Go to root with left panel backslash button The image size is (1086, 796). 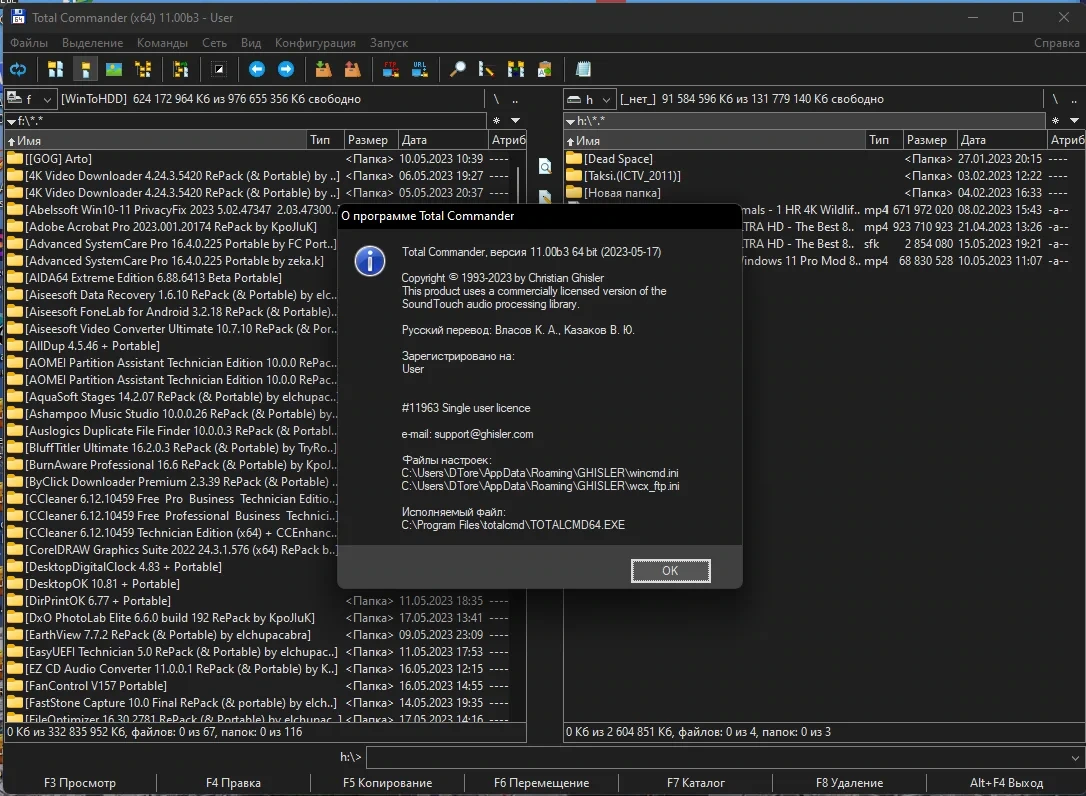(x=496, y=99)
